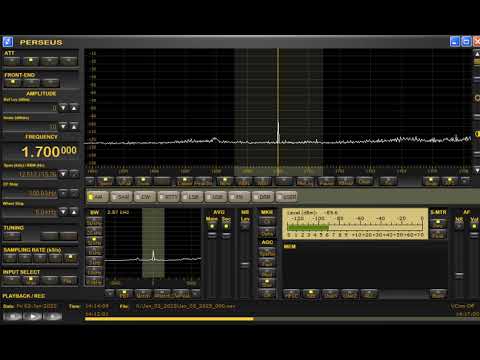Click the first TUNING button
The height and width of the screenshot is (360, 480).
click(12, 236)
